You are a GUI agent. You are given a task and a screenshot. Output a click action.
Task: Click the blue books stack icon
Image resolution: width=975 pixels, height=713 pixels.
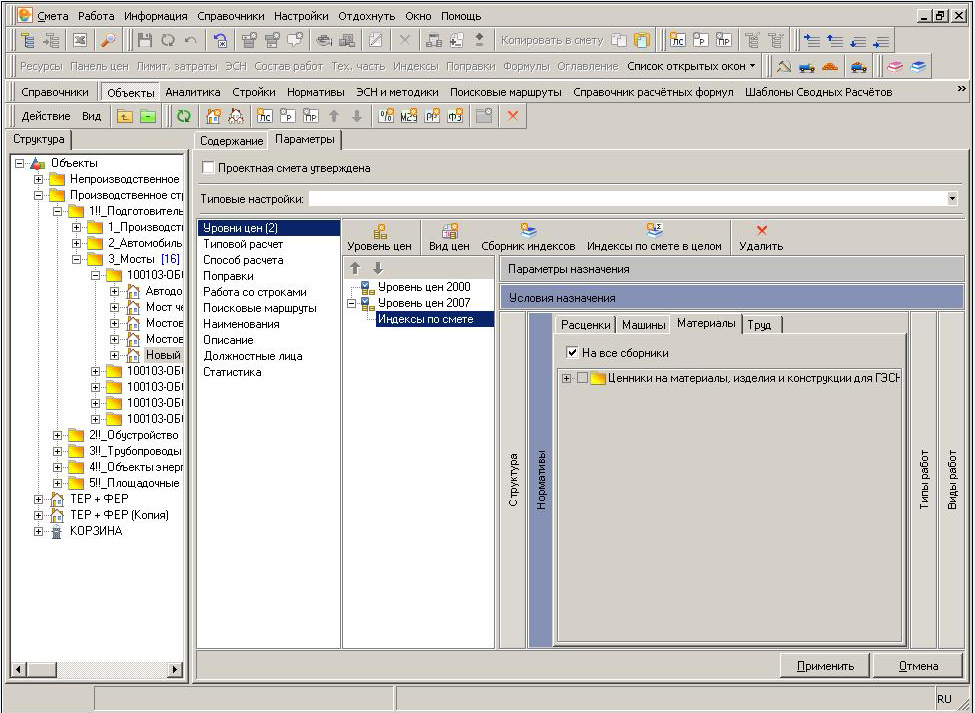918,66
